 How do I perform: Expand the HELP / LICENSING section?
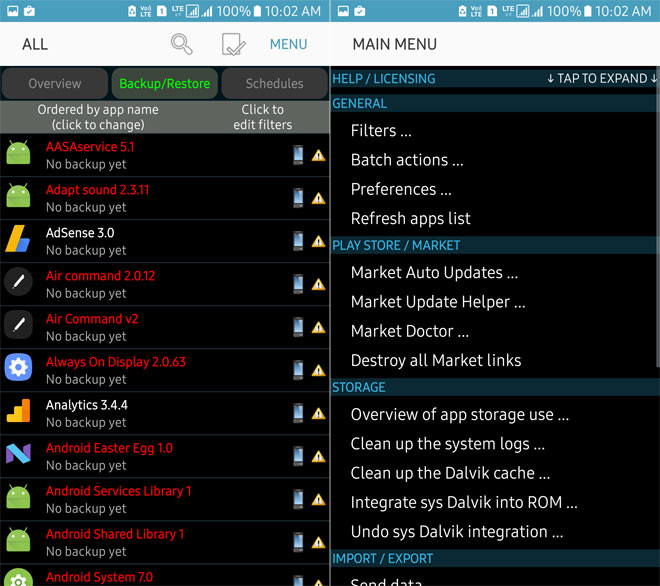[x=494, y=79]
